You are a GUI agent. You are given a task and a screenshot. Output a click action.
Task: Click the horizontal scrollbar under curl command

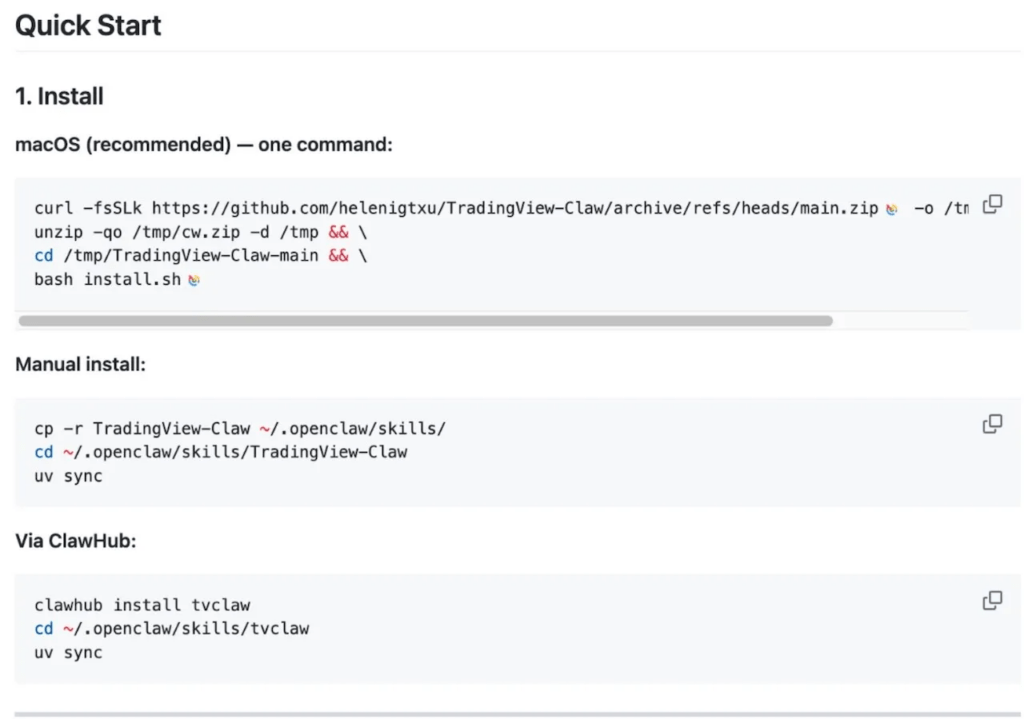pyautogui.click(x=425, y=321)
